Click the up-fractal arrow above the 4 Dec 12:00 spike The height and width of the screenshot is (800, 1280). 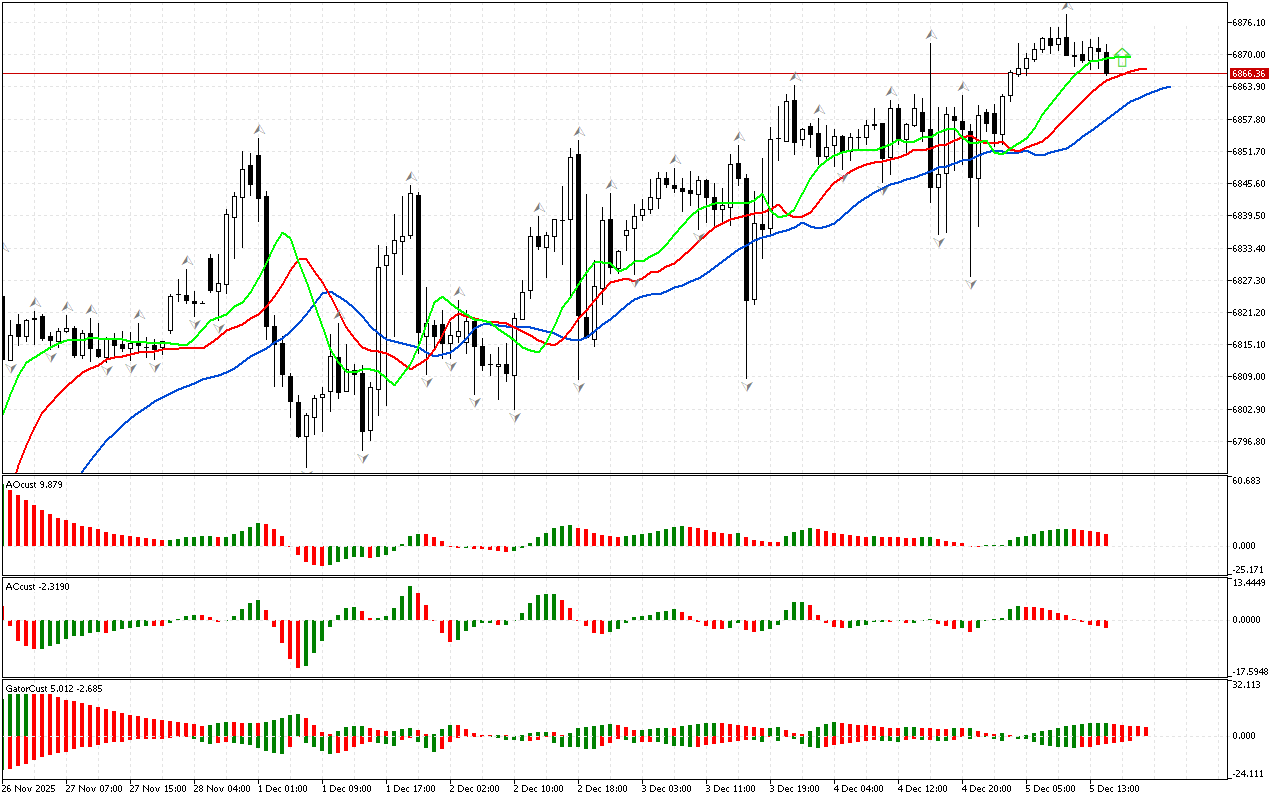pyautogui.click(x=931, y=34)
